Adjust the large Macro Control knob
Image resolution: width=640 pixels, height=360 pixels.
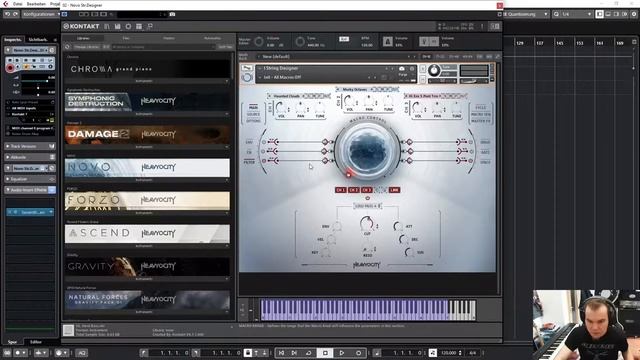pyautogui.click(x=367, y=150)
